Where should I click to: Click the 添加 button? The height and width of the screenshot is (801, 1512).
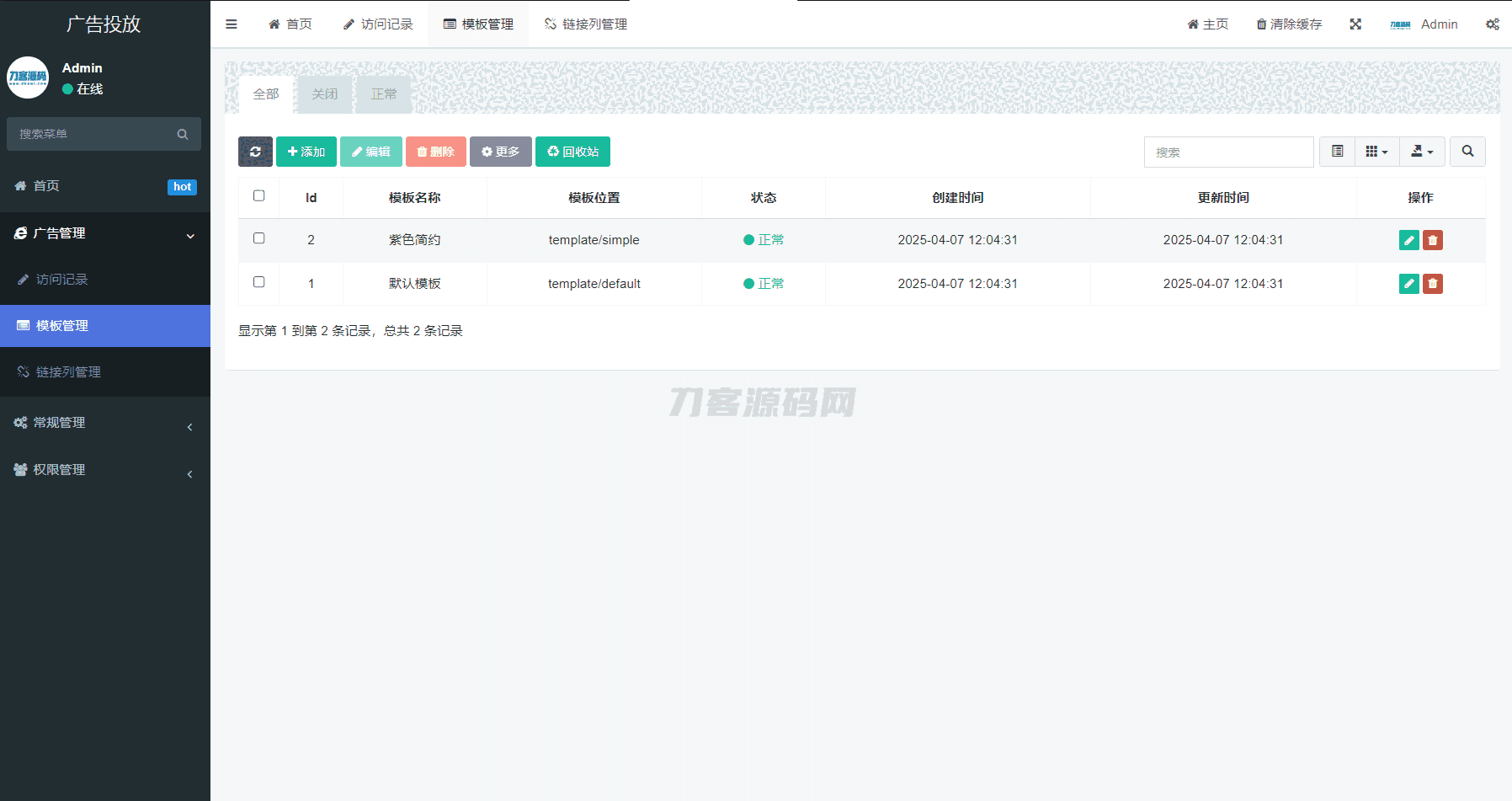click(x=306, y=152)
